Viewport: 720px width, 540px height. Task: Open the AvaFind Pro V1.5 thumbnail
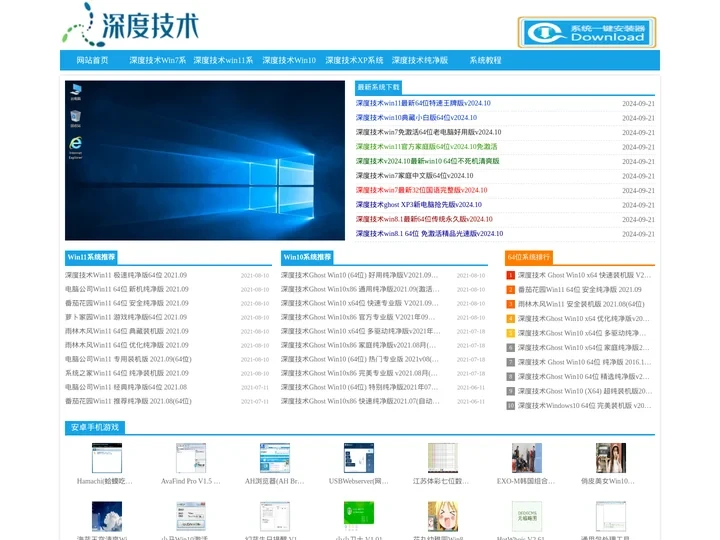191,458
